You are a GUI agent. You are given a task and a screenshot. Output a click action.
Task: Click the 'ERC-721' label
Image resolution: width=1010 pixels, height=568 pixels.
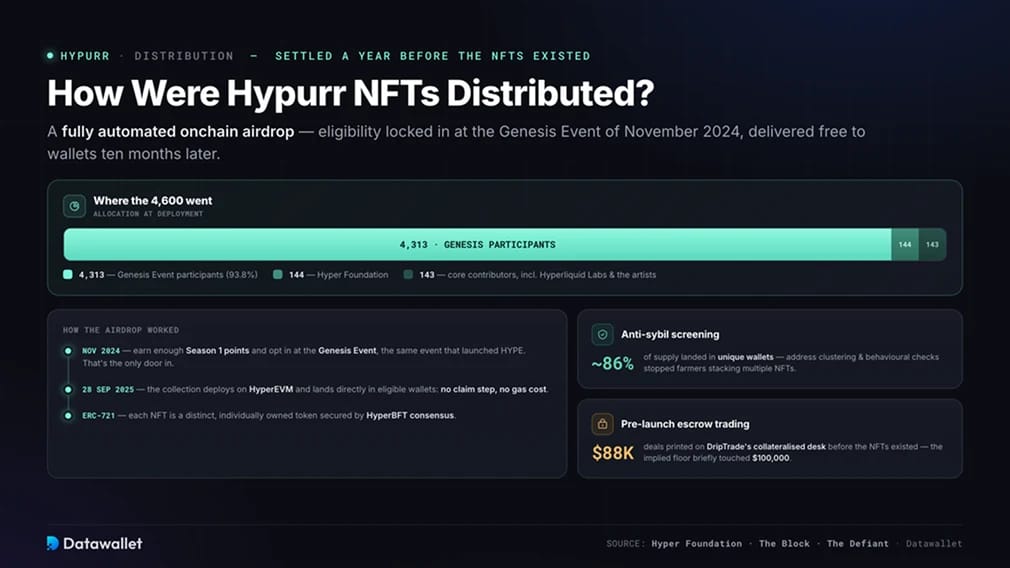click(x=99, y=415)
